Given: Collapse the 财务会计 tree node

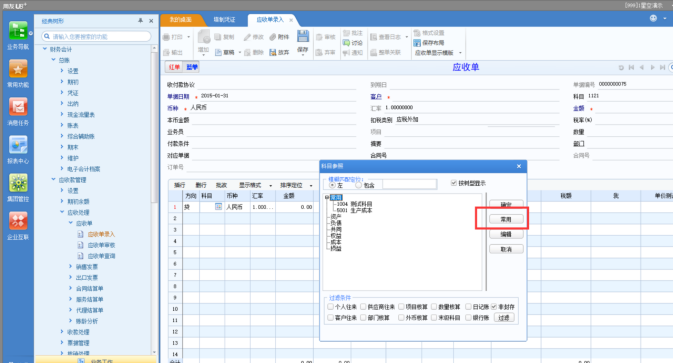Looking at the screenshot, I should pyautogui.click(x=45, y=49).
